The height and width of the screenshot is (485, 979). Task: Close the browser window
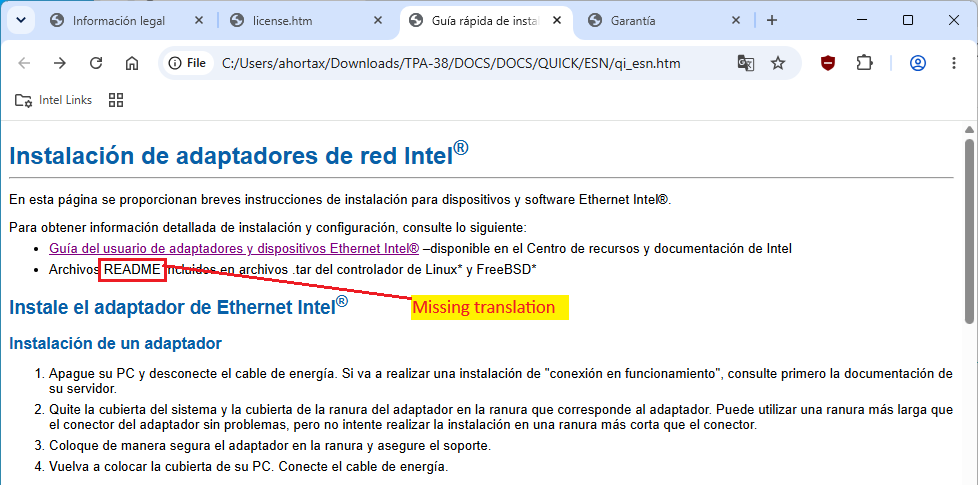pos(954,21)
